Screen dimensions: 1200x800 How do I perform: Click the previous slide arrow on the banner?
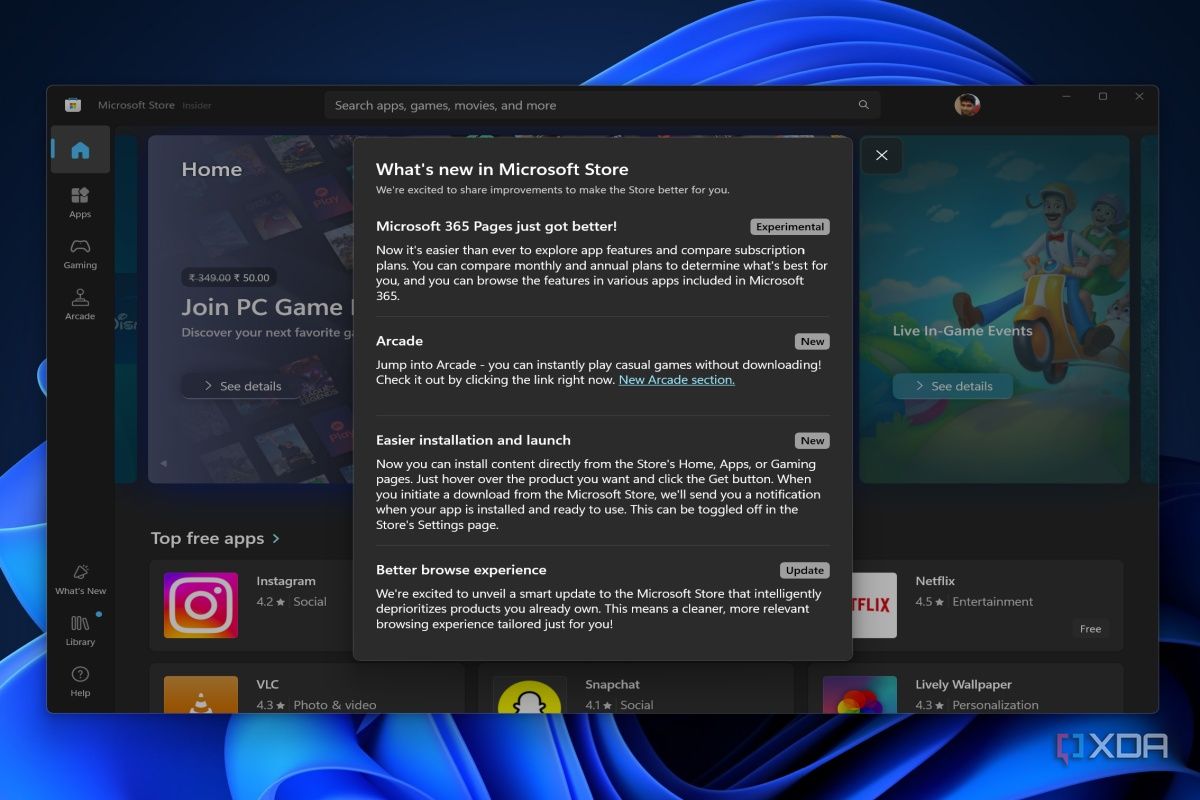tap(163, 463)
